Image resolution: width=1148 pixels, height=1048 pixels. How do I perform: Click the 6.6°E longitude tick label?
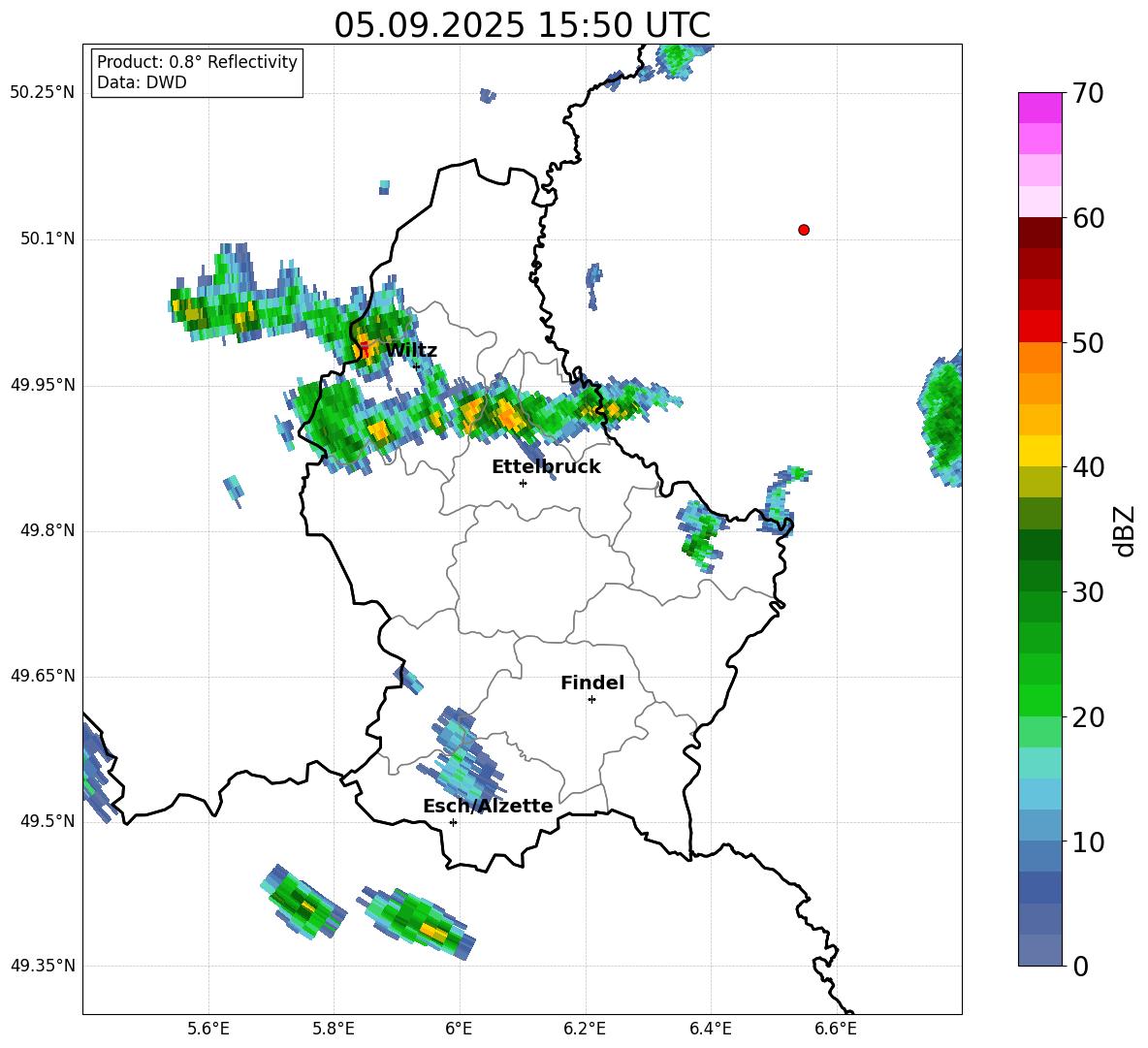pyautogui.click(x=836, y=1029)
